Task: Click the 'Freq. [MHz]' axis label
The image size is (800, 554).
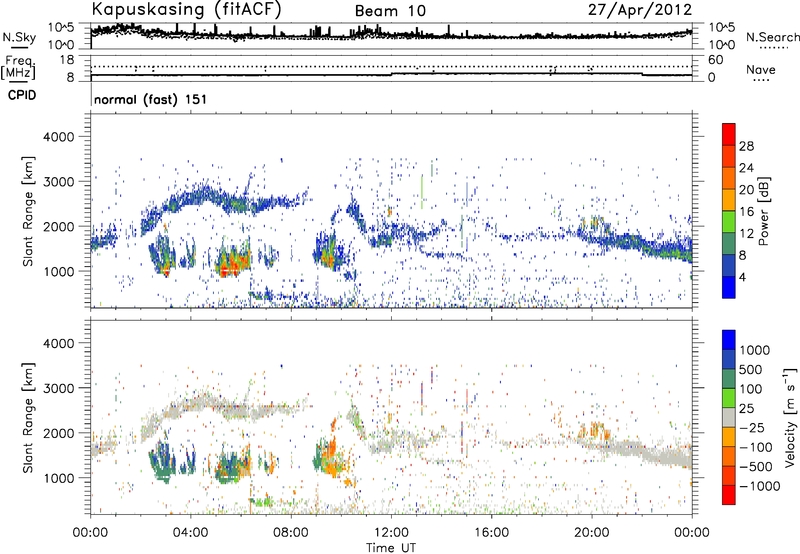Action: [18, 68]
